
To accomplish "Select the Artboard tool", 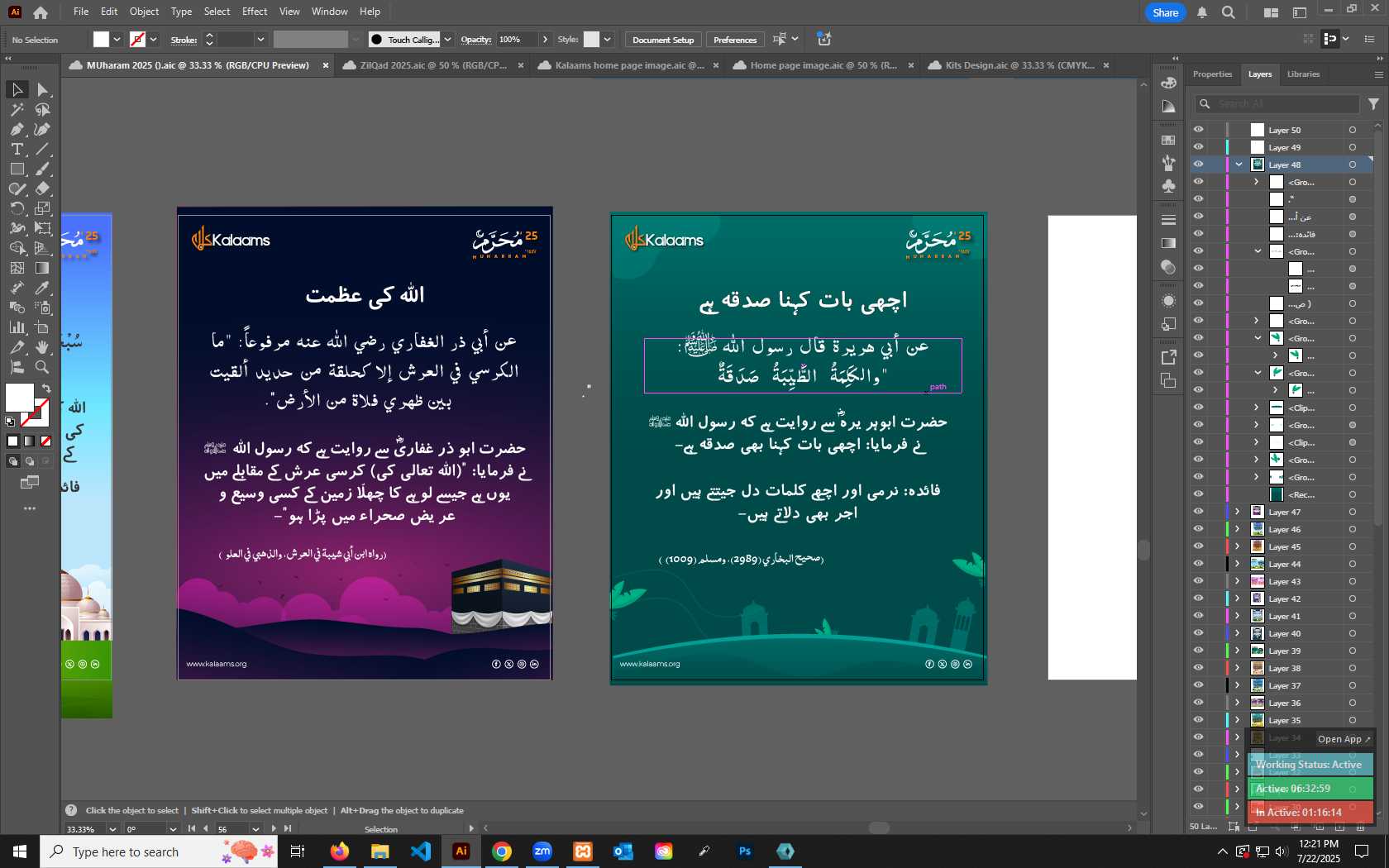I will 43,327.
